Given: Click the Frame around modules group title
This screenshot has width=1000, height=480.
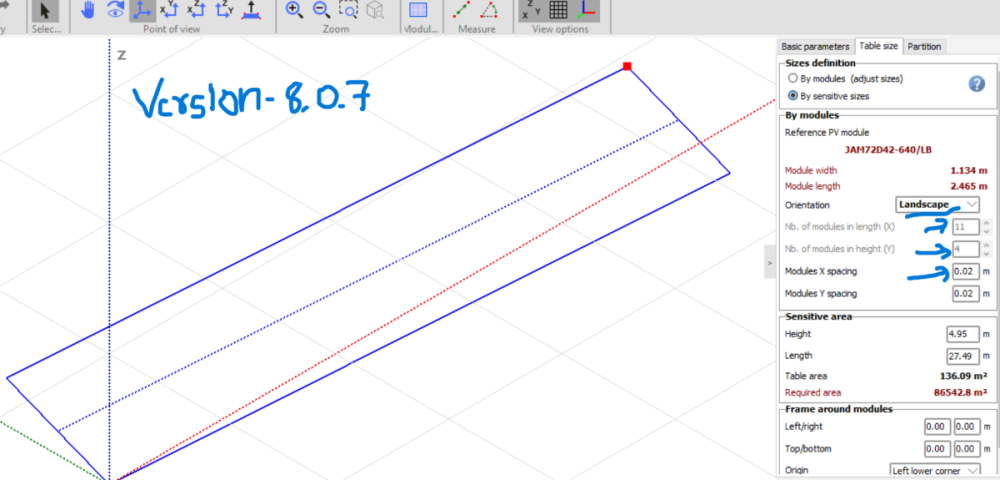Looking at the screenshot, I should pyautogui.click(x=839, y=409).
